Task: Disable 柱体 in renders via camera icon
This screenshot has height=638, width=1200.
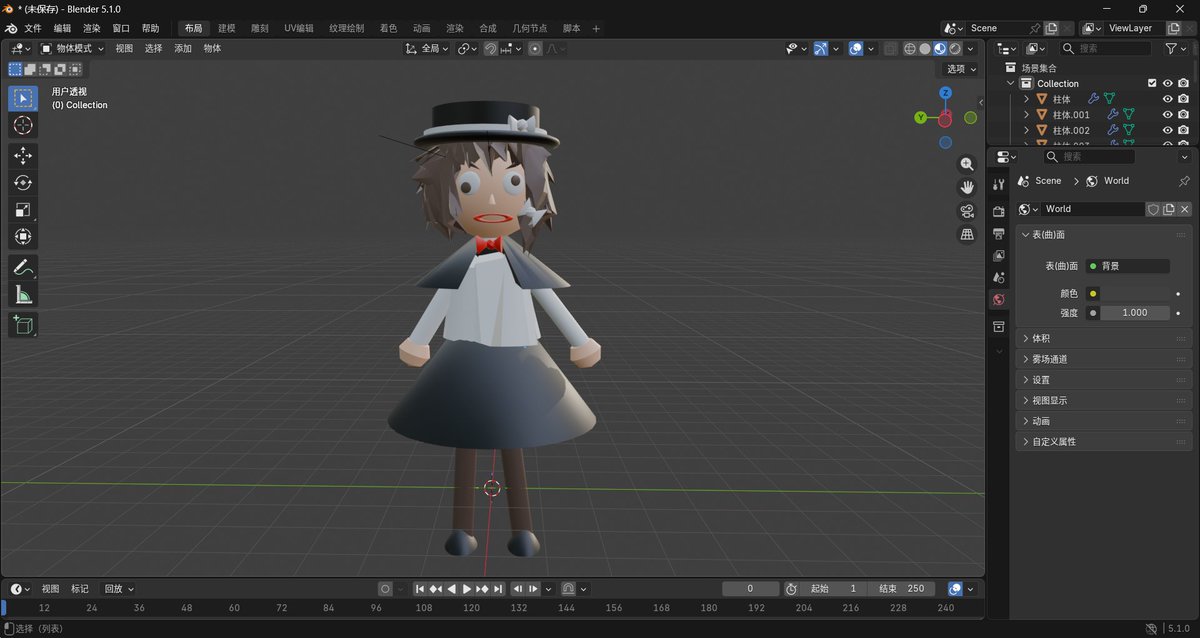Action: (x=1184, y=99)
